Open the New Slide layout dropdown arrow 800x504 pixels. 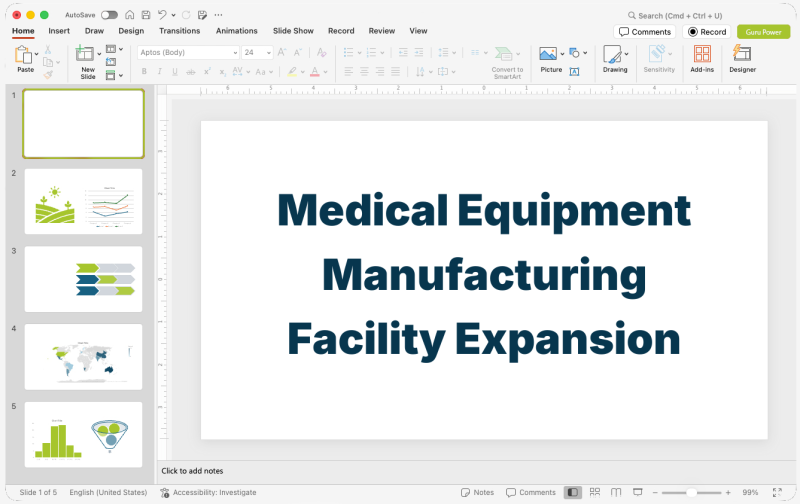[99, 54]
